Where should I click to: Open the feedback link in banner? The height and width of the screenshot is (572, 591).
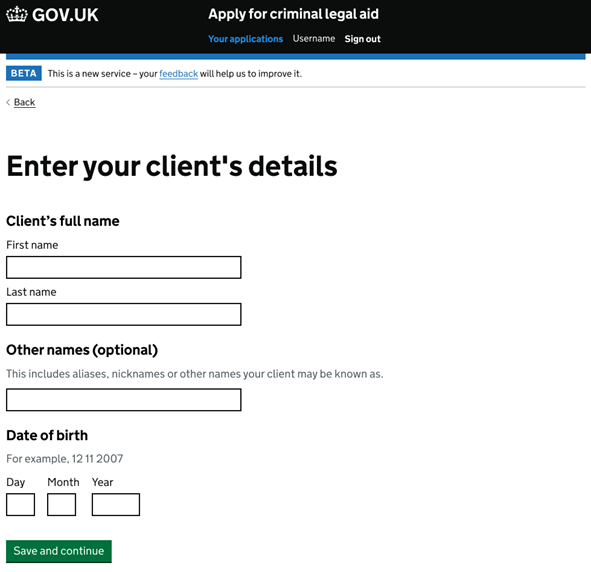coord(178,74)
